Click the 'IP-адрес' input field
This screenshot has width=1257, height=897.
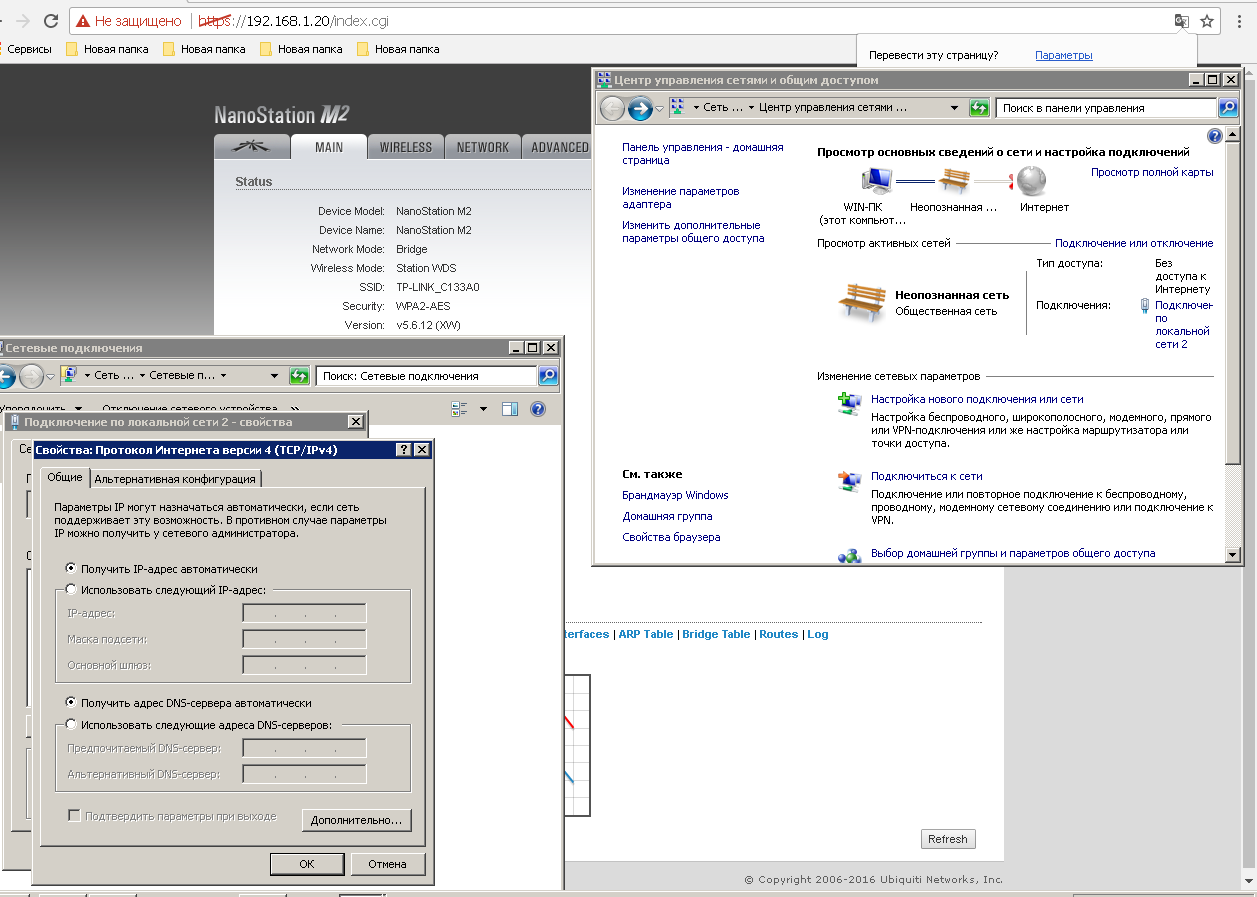[x=304, y=613]
